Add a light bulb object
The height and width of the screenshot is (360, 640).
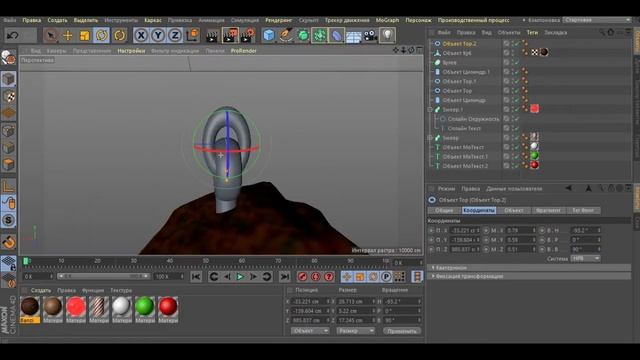click(x=387, y=36)
